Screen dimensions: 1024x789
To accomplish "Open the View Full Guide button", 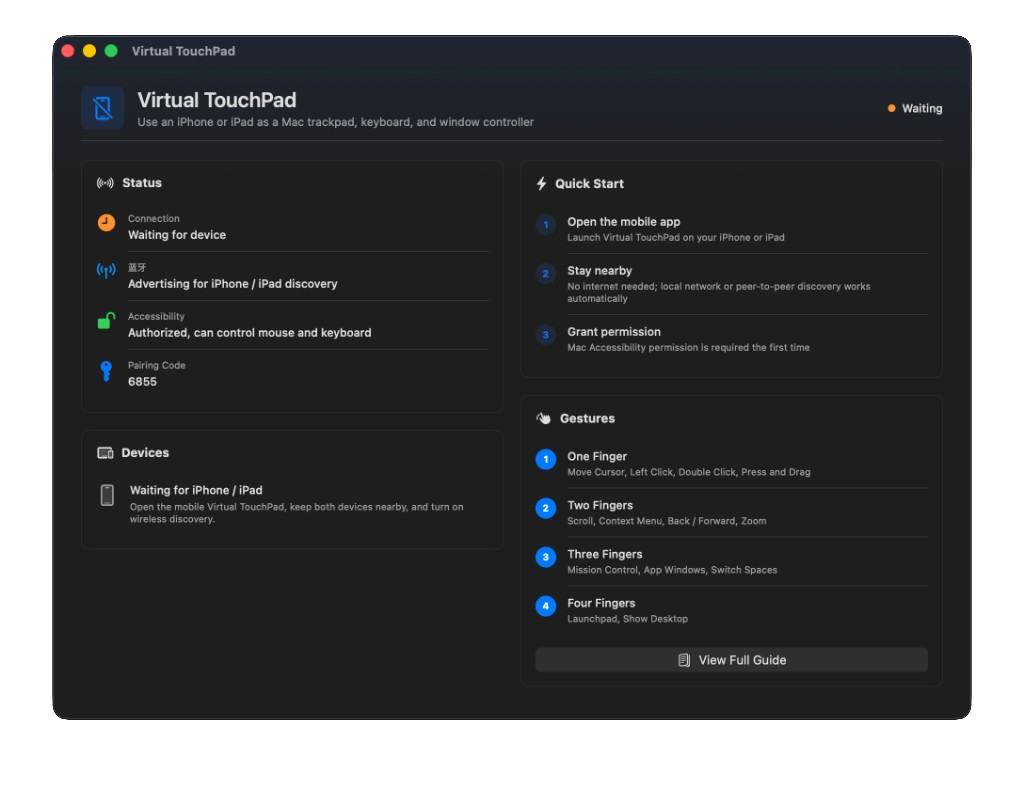I will (731, 660).
